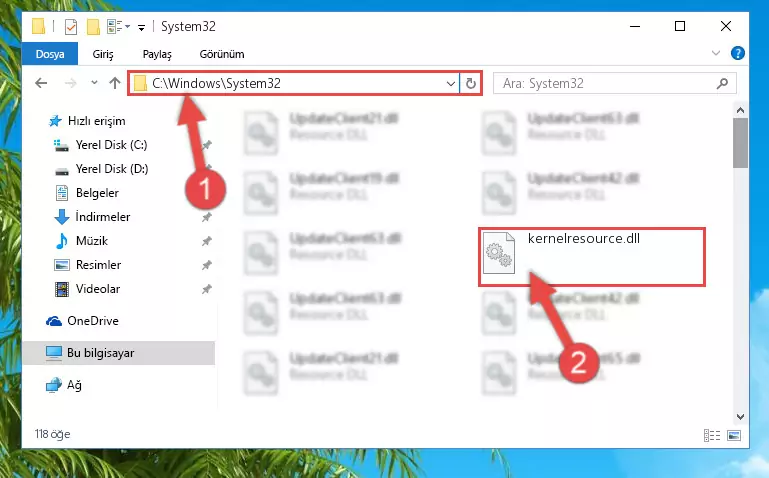This screenshot has height=478, width=769.
Task: Switch to the Görünüm ribbon tab
Action: pos(222,54)
